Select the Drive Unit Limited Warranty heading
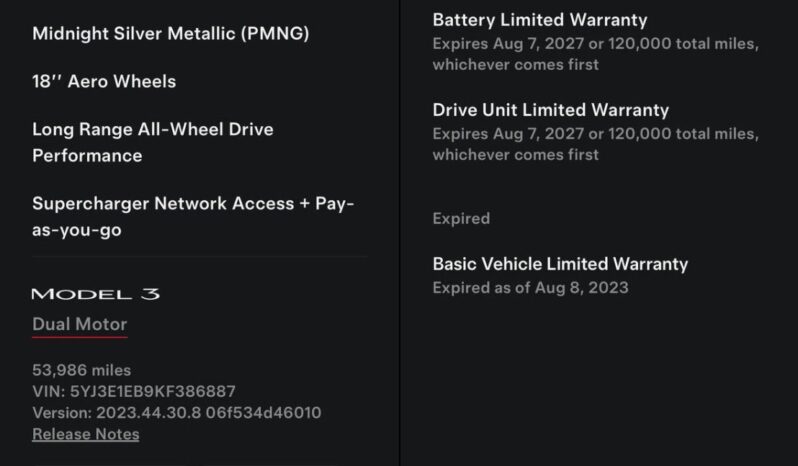Viewport: 798px width, 466px height. pos(550,109)
